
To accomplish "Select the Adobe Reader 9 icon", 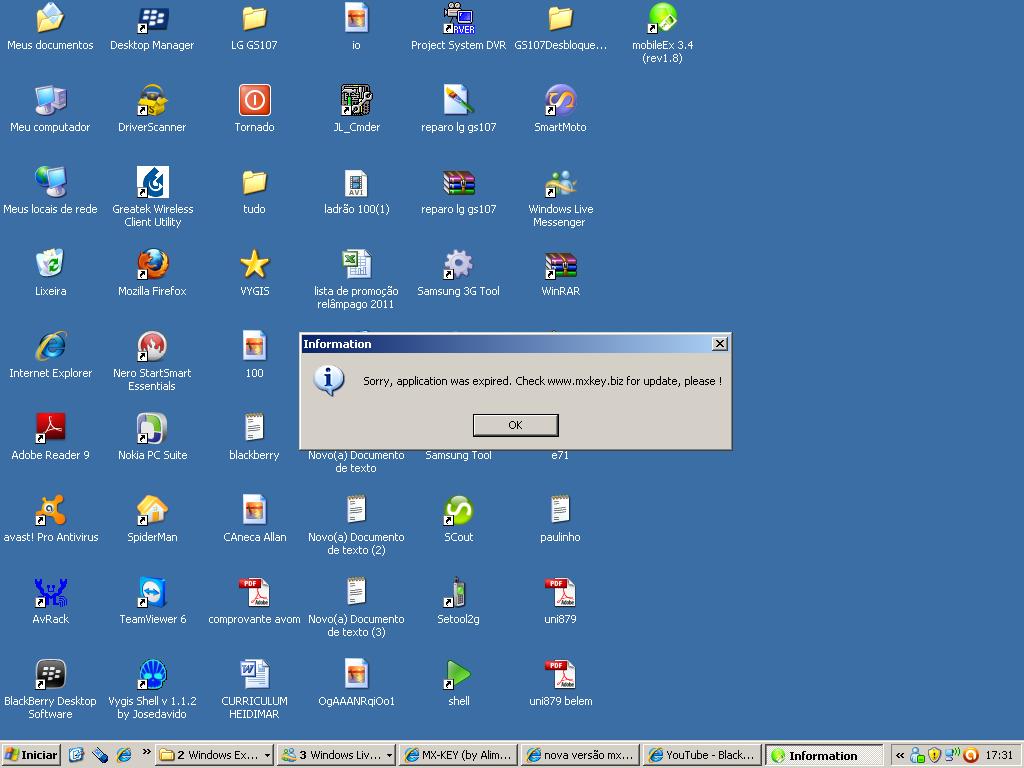I will coord(50,430).
